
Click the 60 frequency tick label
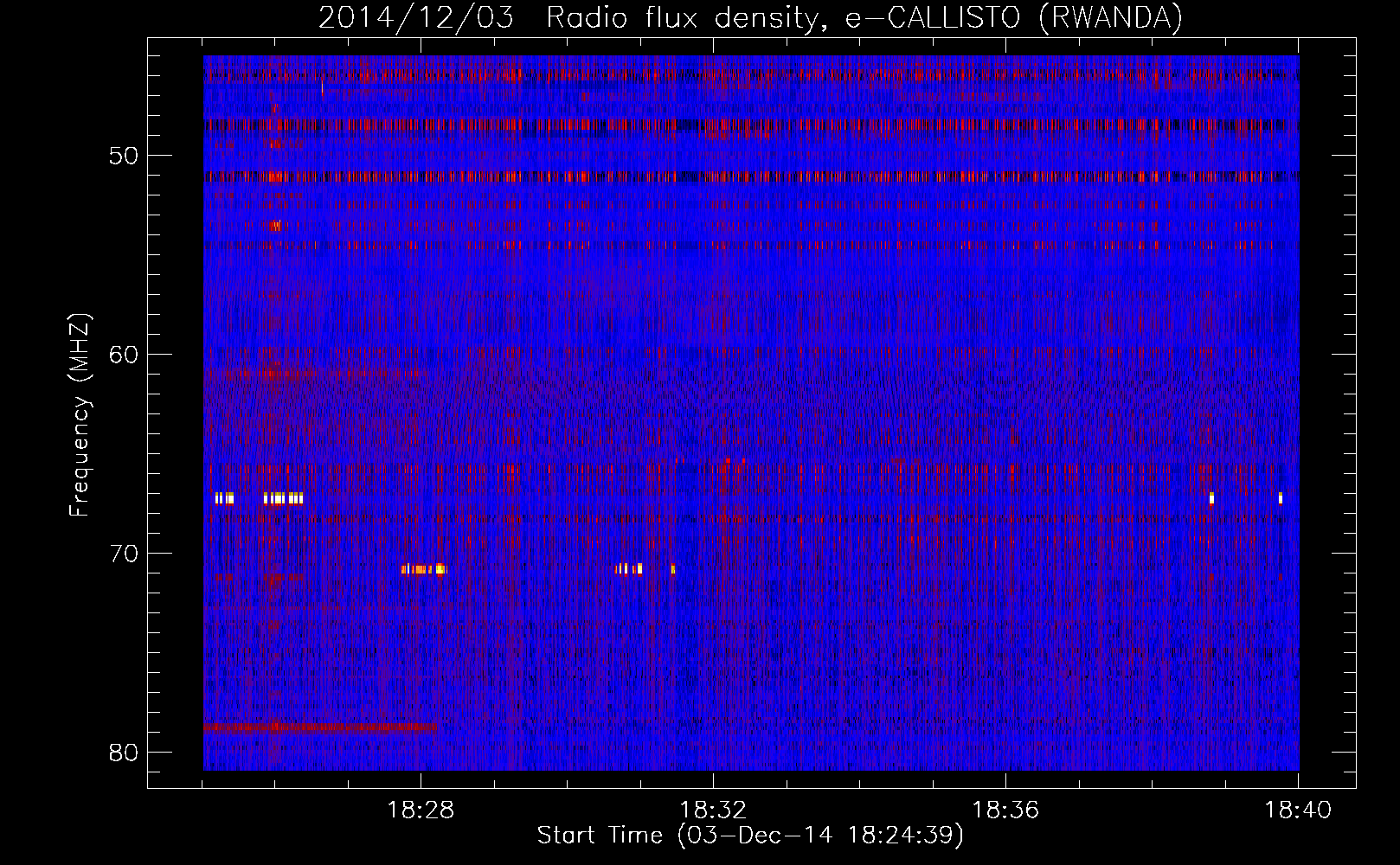pos(125,355)
